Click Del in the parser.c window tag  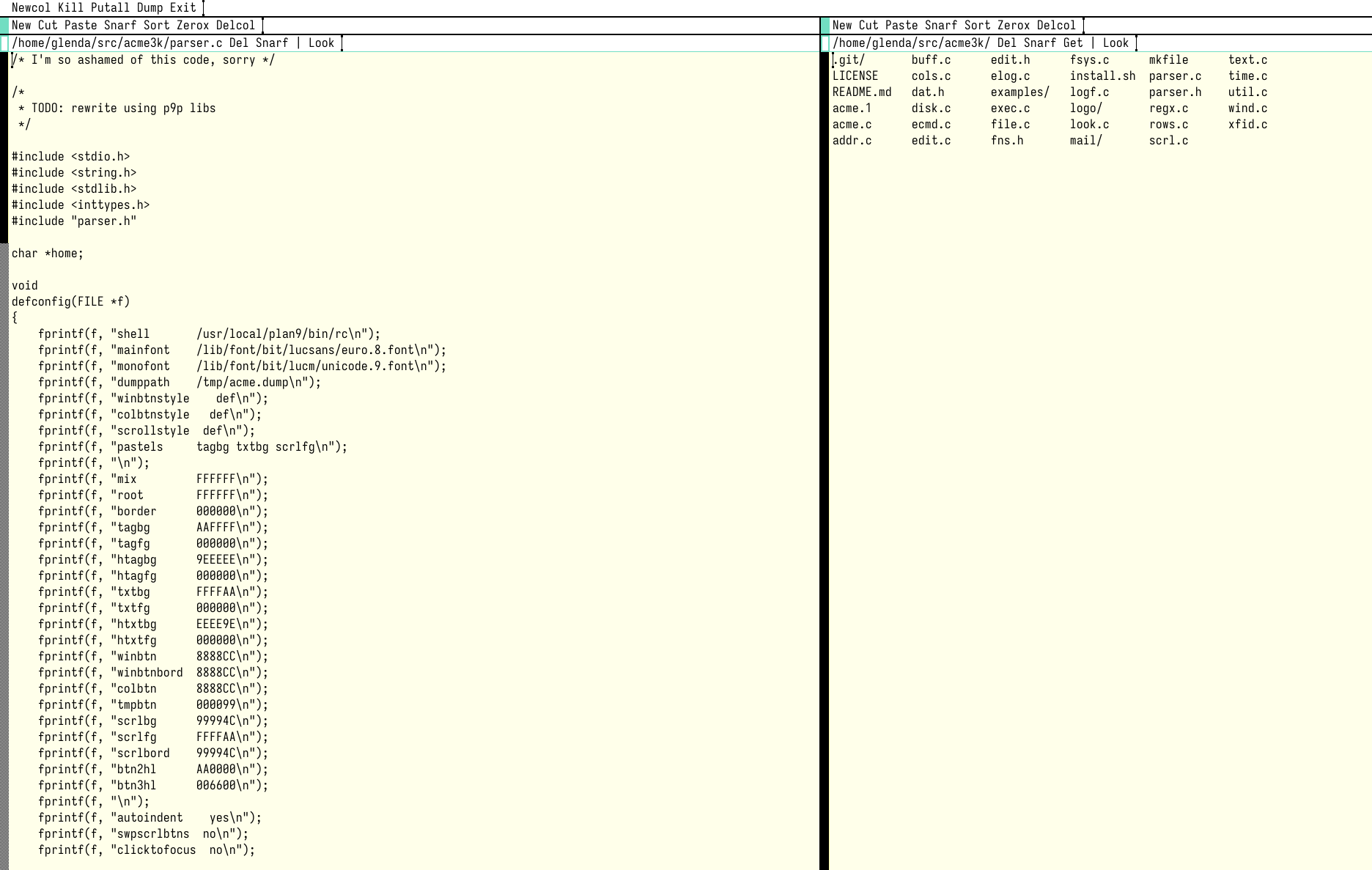(x=239, y=43)
